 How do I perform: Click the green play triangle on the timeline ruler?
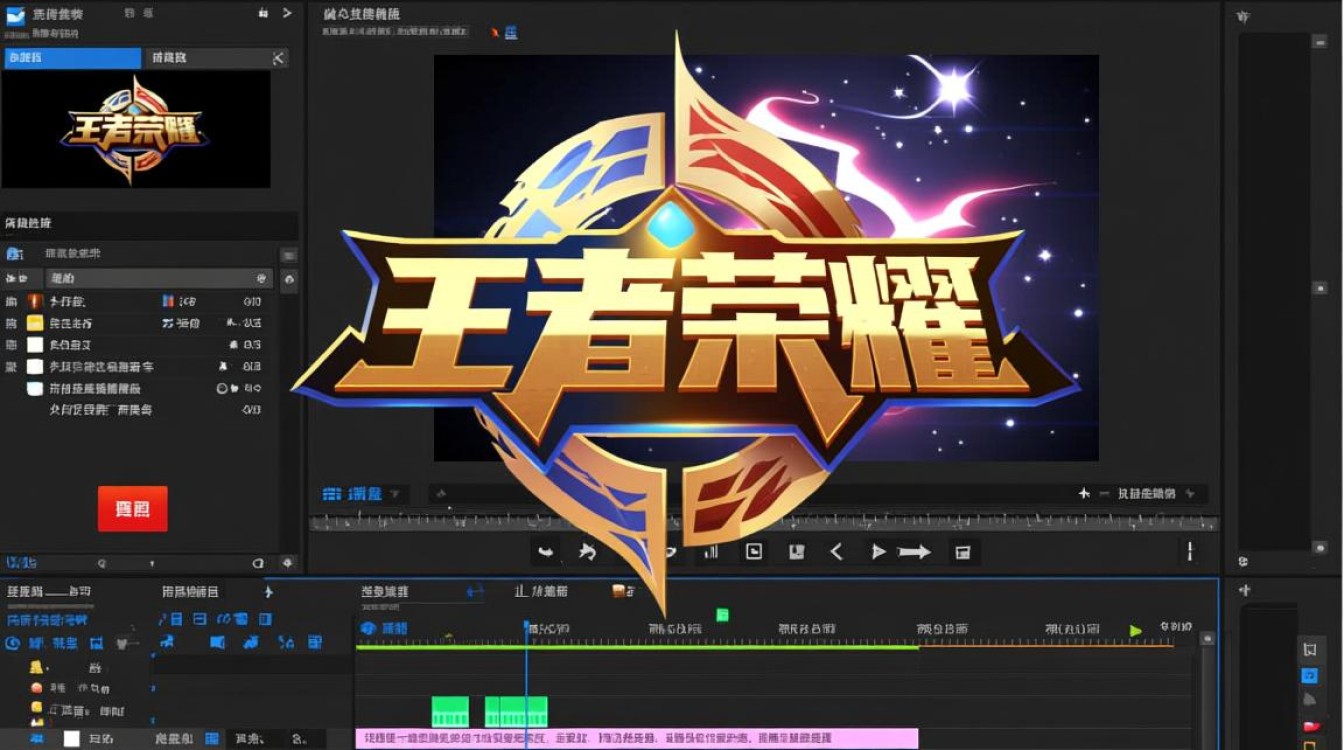(1136, 631)
